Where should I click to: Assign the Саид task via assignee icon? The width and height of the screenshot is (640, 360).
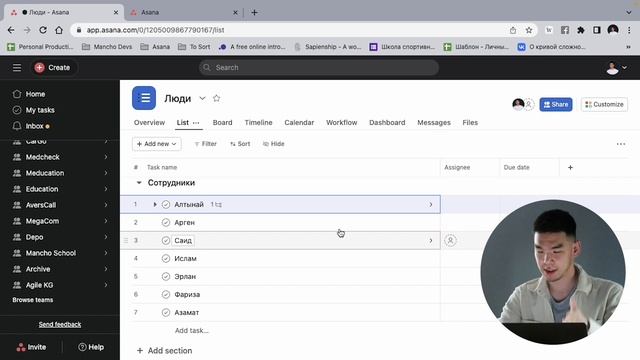[x=450, y=240]
